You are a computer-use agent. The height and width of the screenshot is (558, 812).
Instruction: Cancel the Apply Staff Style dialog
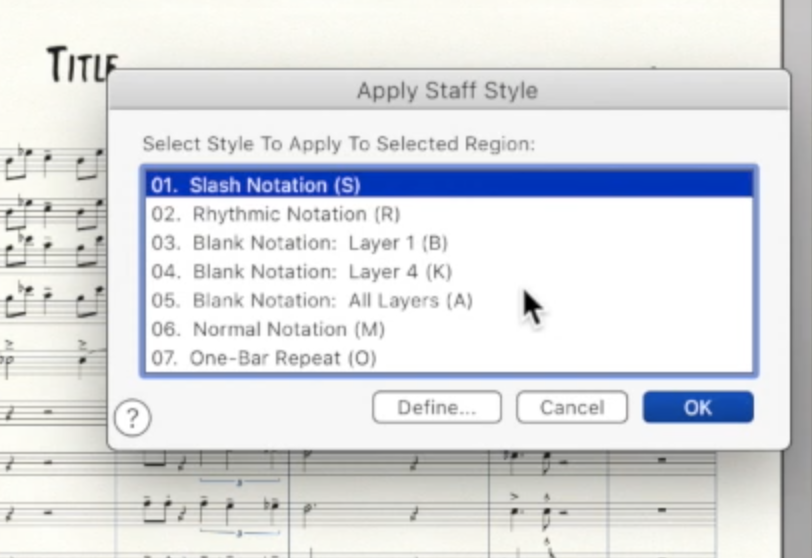click(572, 407)
